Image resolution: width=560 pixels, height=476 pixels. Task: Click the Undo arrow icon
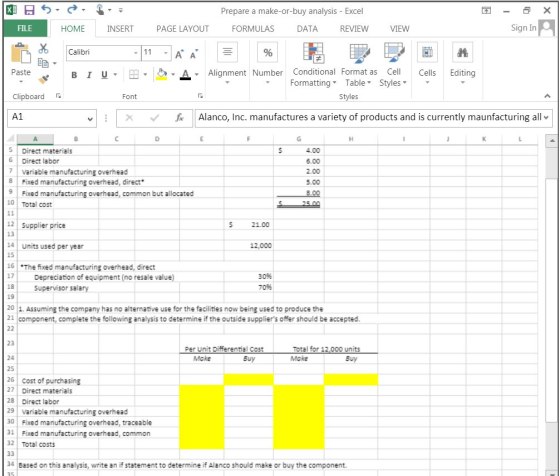point(46,10)
